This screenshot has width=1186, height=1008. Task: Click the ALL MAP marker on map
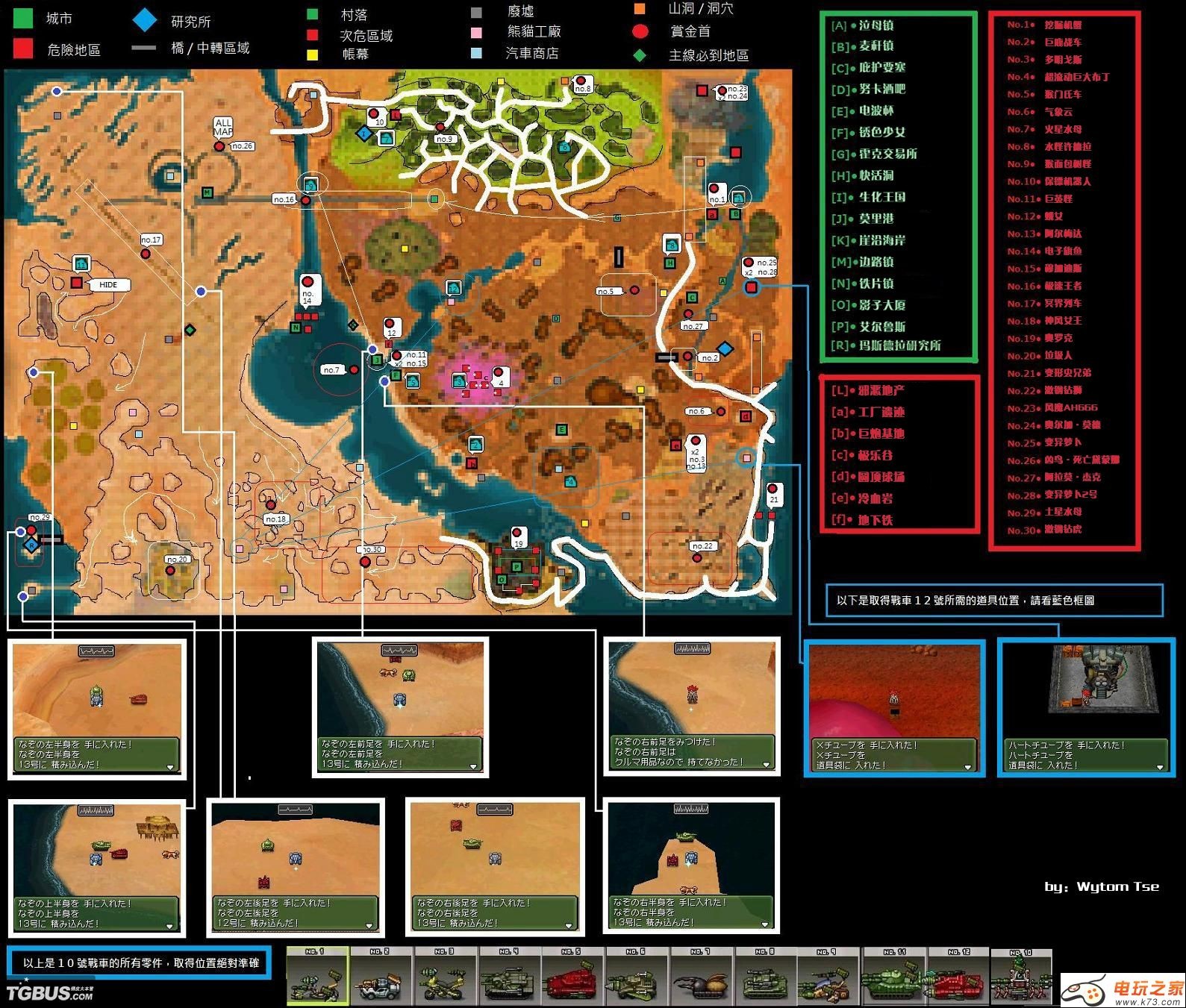coord(223,127)
